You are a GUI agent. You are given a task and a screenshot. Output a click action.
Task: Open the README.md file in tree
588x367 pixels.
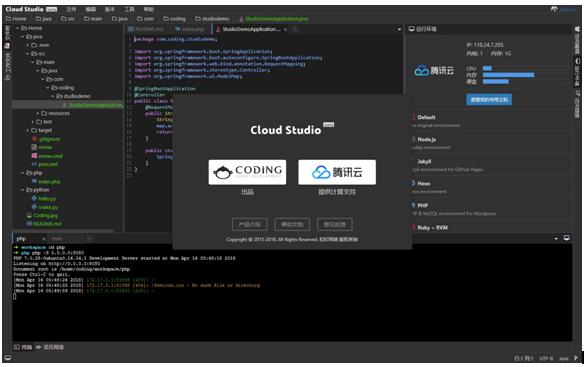[44, 224]
